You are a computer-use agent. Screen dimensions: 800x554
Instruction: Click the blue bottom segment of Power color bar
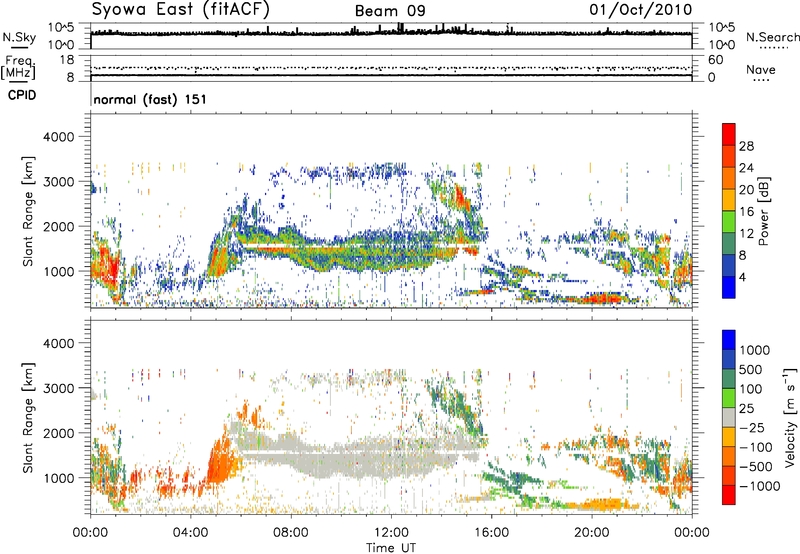[729, 287]
